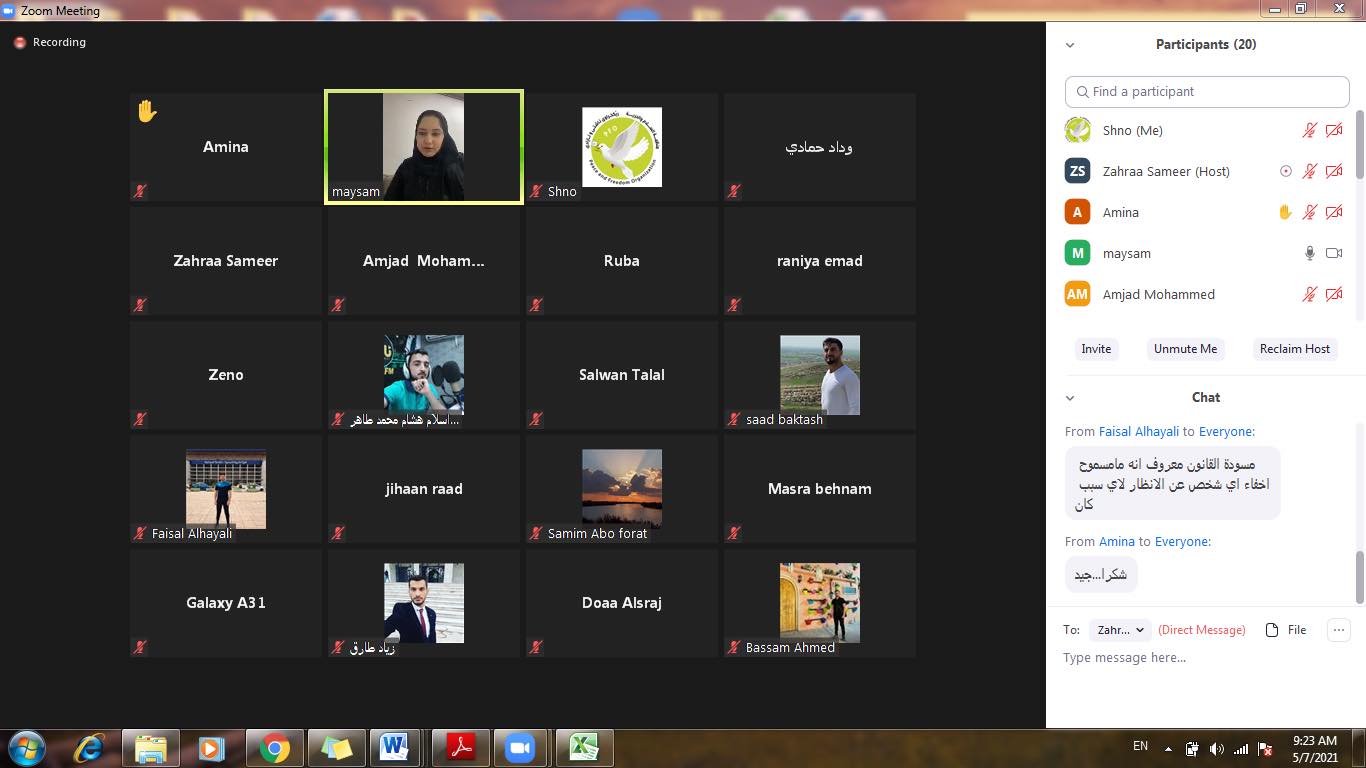
Task: Collapse the Chat panel chevron
Action: click(x=1070, y=398)
